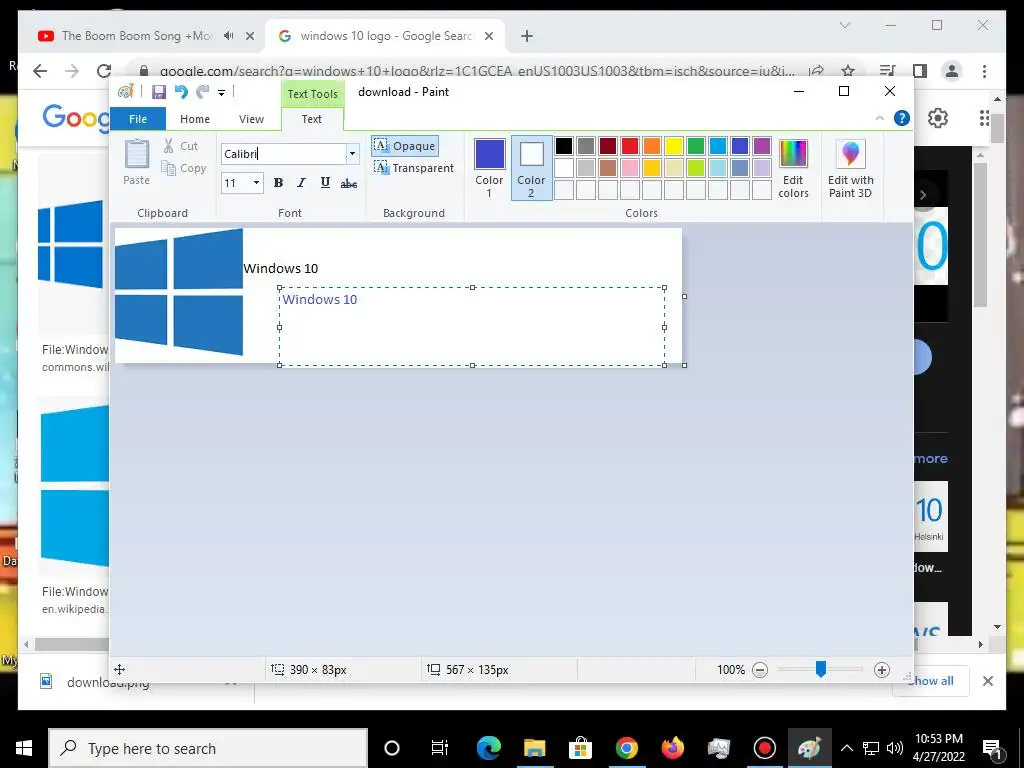Viewport: 1024px width, 768px height.
Task: Click the Save icon in Paint's quick access toolbar
Action: (x=159, y=92)
